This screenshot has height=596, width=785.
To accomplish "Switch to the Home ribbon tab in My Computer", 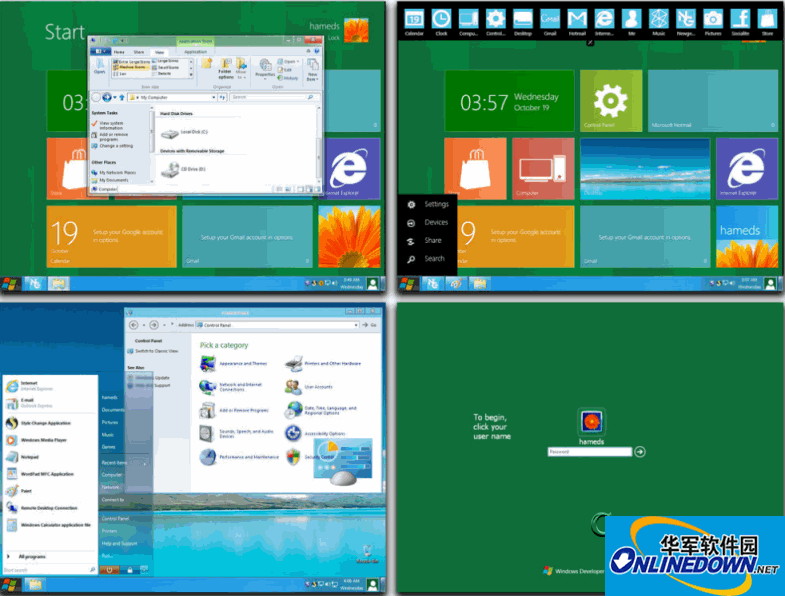I will point(119,52).
